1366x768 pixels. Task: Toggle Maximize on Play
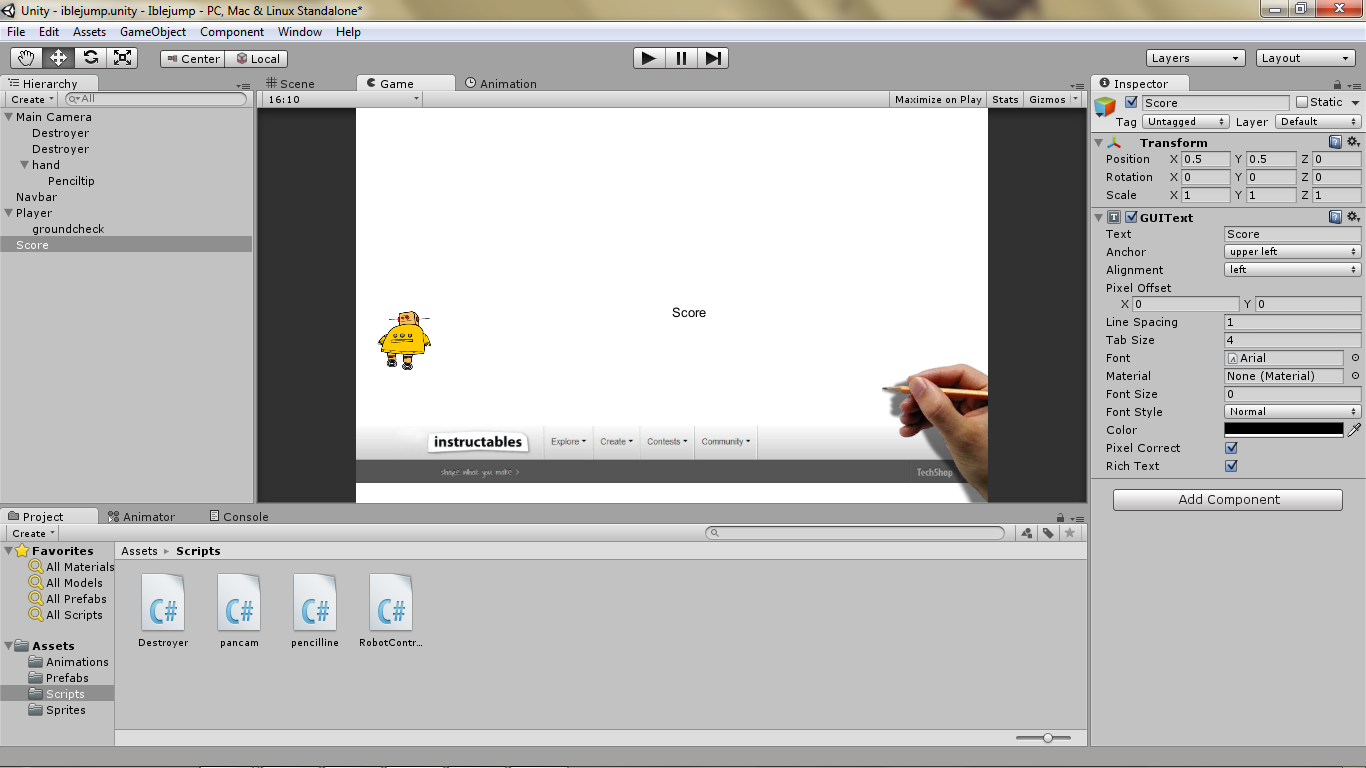938,99
